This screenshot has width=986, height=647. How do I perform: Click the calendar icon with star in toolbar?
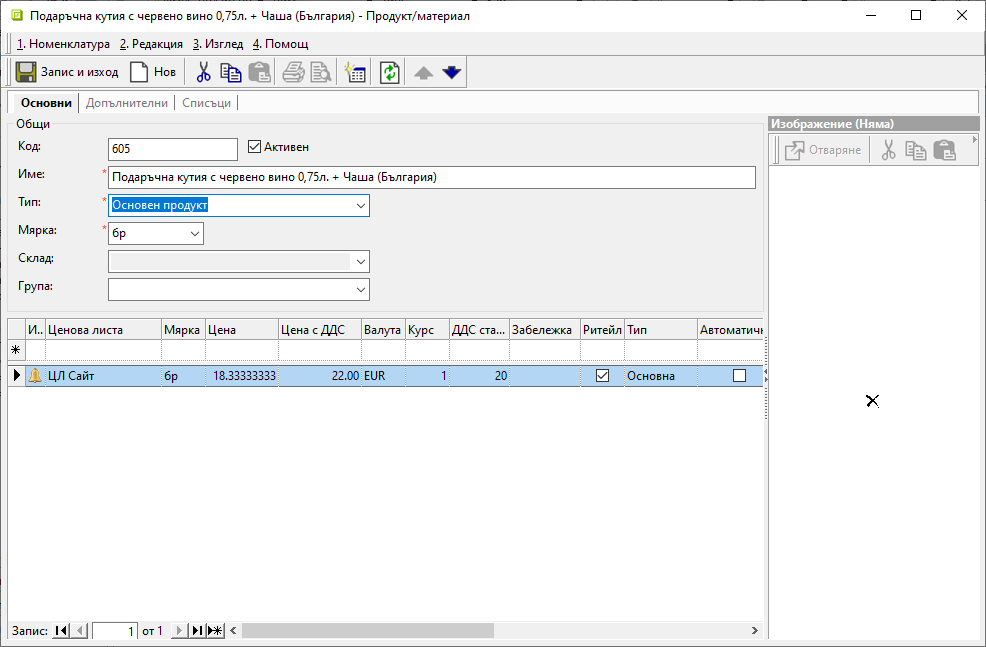click(x=354, y=72)
